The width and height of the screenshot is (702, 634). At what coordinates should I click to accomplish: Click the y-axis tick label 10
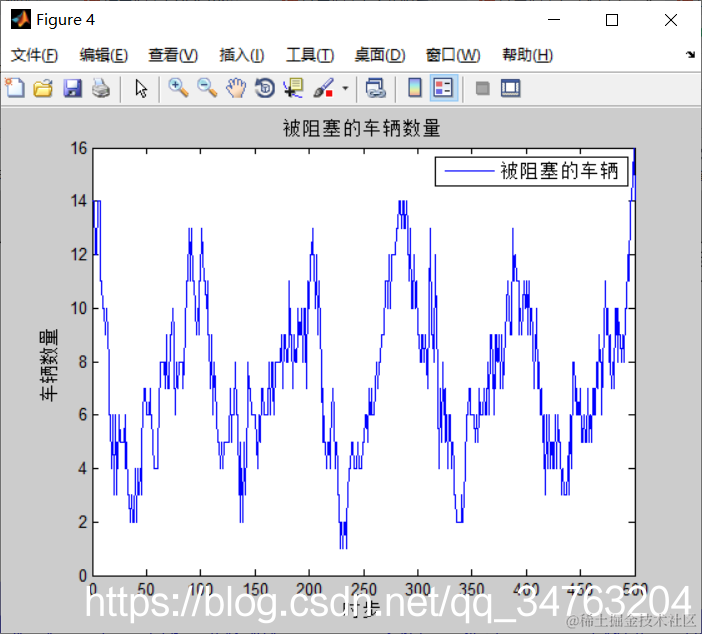(x=78, y=308)
